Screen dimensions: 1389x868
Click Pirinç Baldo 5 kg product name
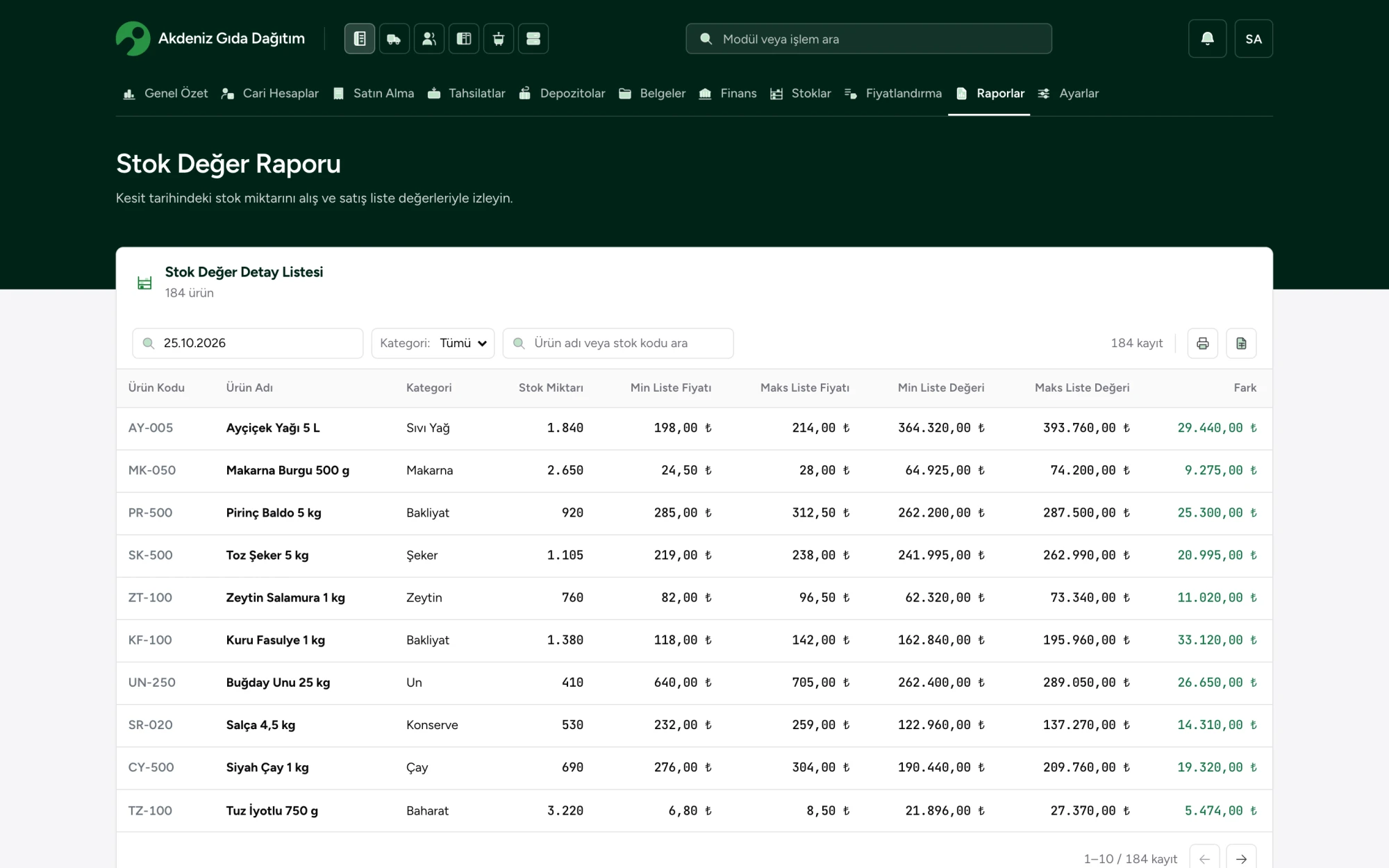click(x=274, y=513)
